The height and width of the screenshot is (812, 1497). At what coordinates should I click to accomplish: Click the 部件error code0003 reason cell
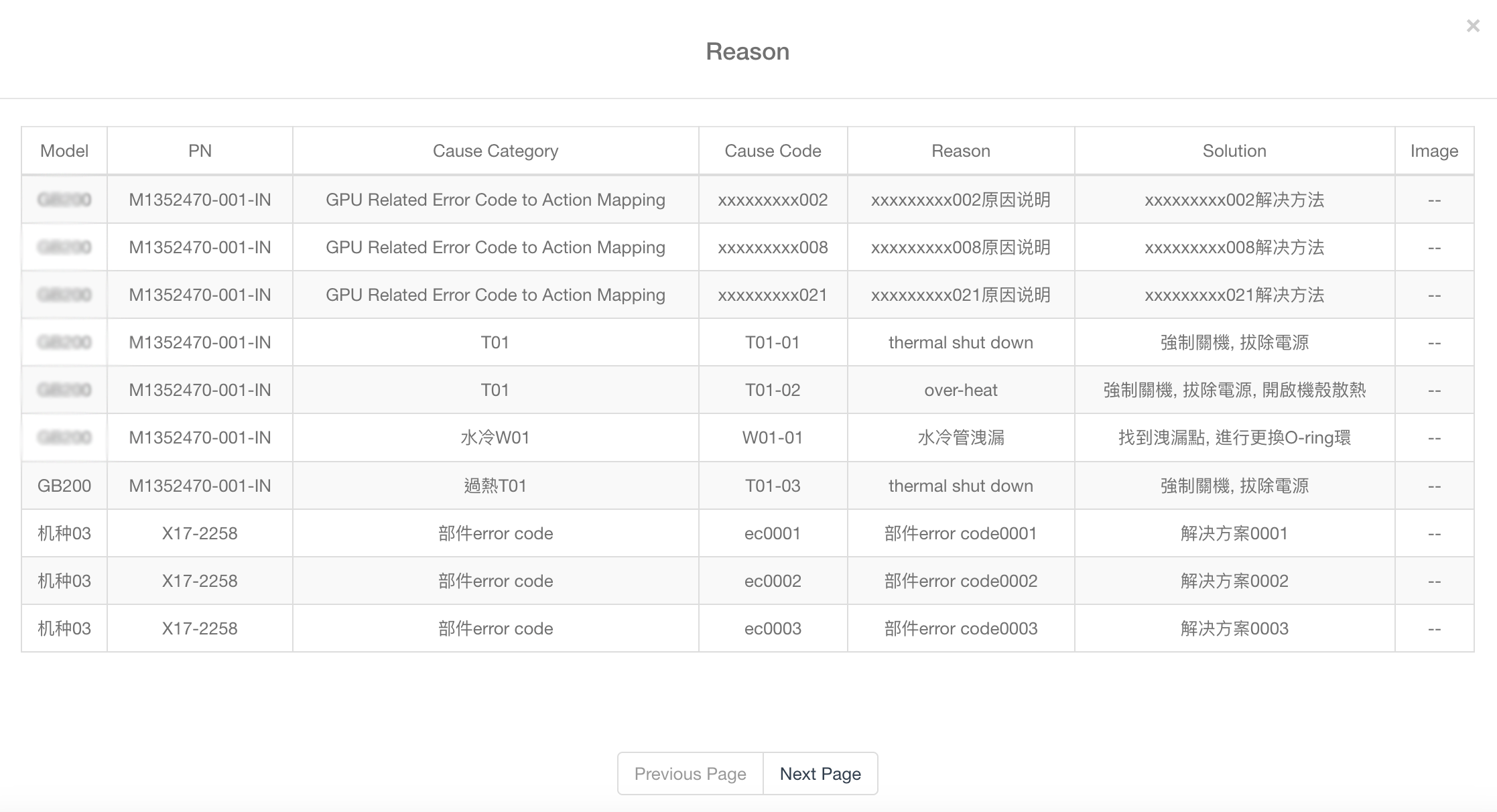click(960, 628)
